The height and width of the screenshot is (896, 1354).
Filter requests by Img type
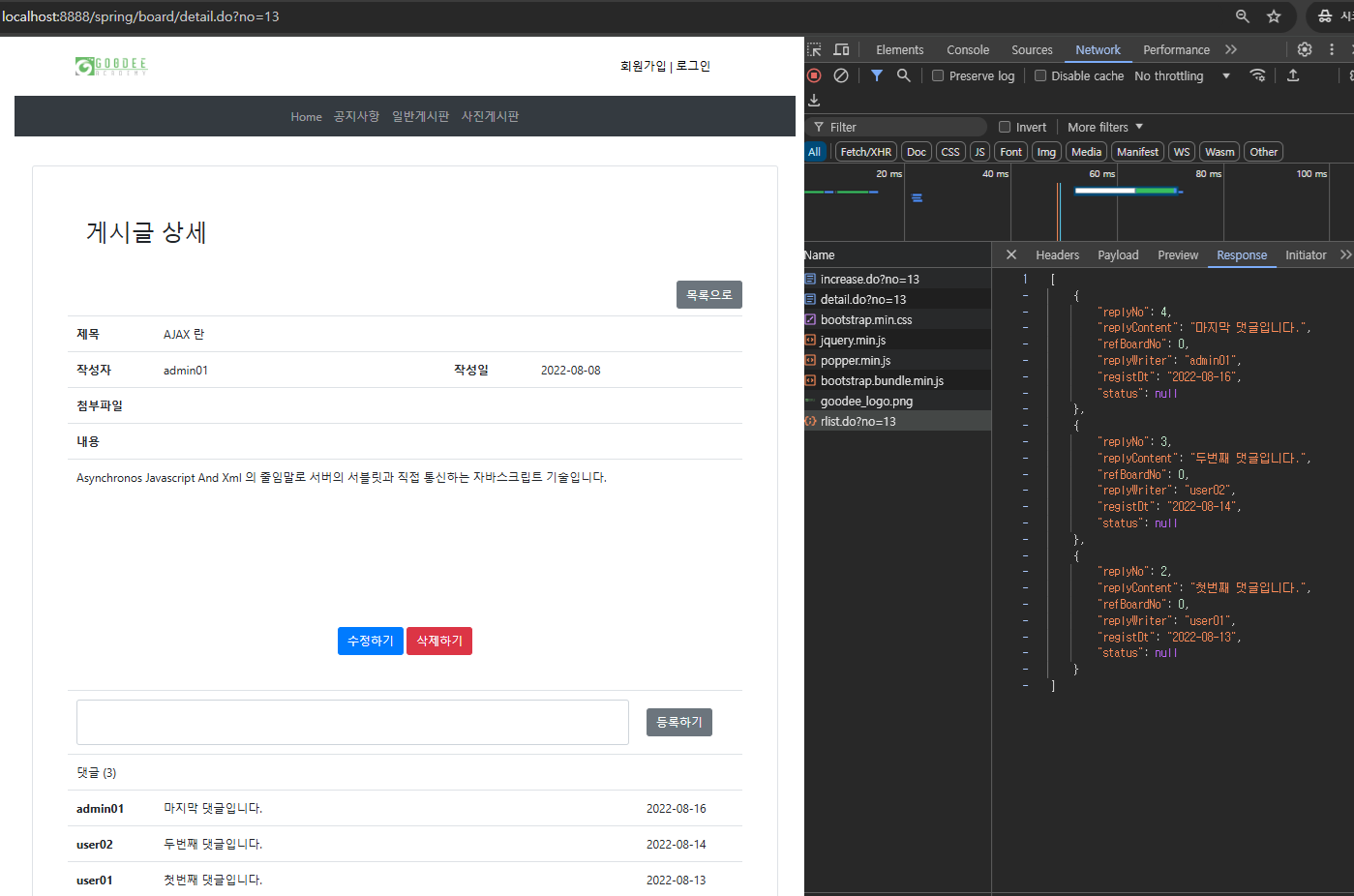[x=1046, y=152]
